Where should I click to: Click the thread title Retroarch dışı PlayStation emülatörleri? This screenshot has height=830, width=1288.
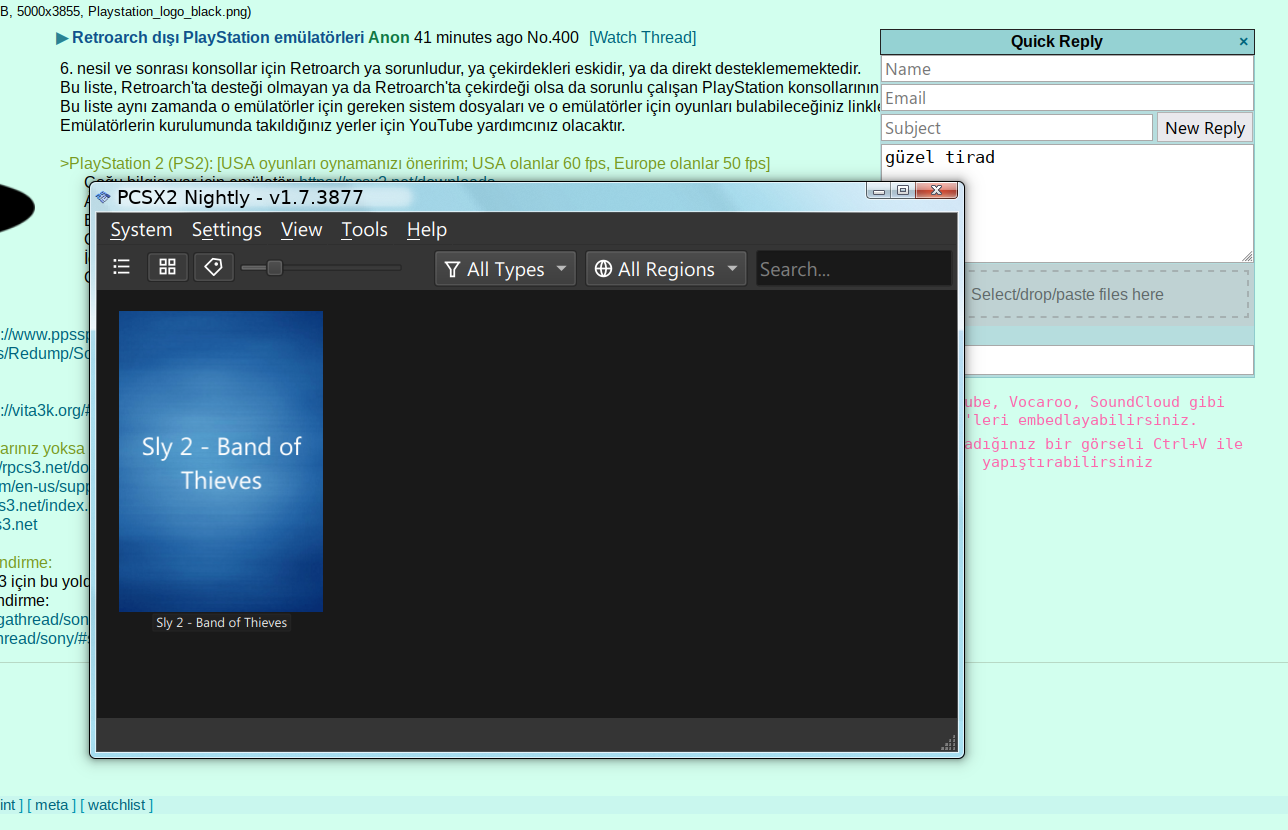[218, 38]
